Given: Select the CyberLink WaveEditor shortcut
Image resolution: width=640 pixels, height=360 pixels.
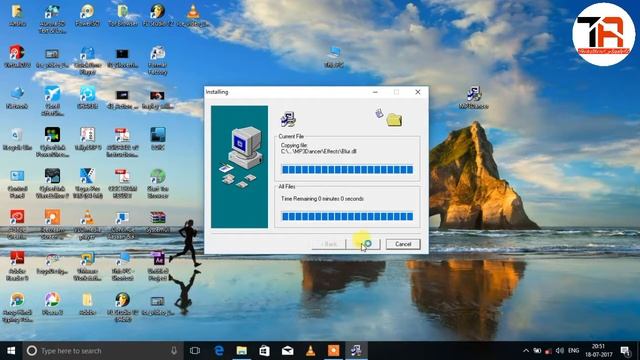Looking at the screenshot, I should point(52,184).
